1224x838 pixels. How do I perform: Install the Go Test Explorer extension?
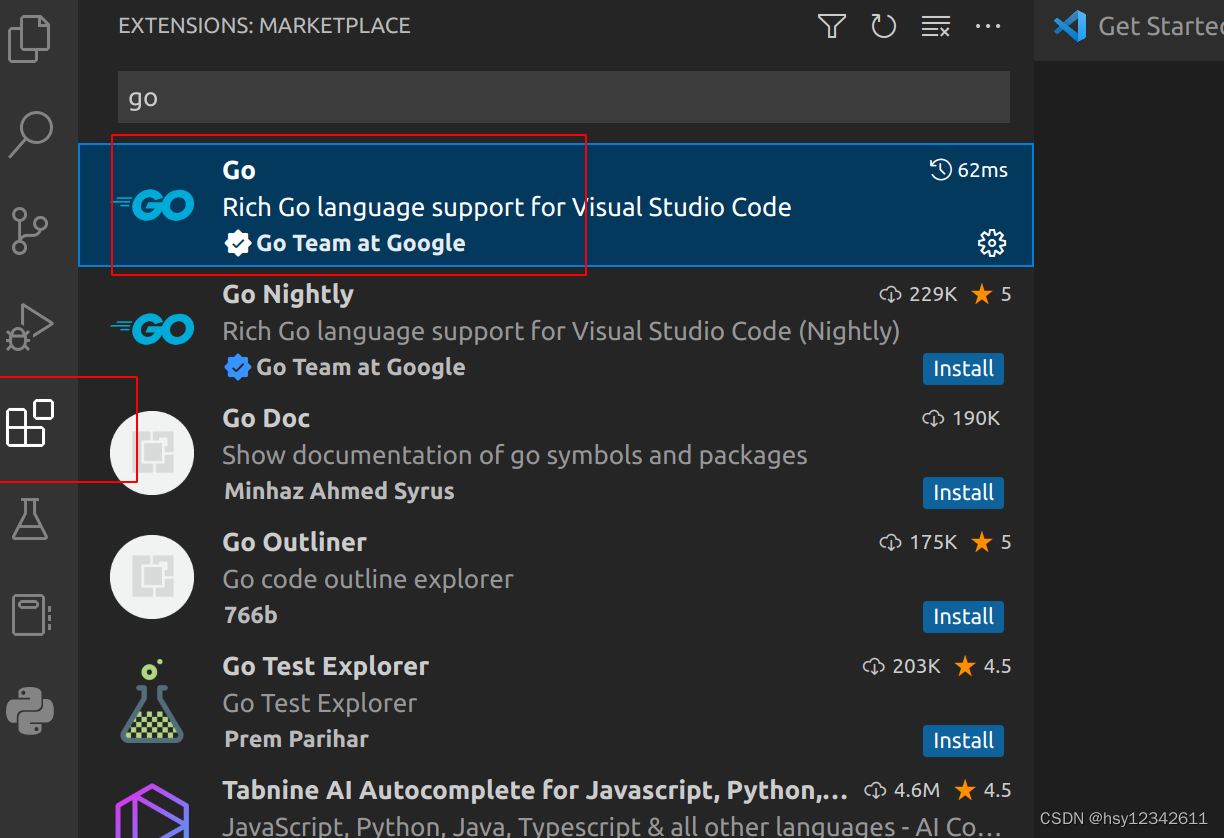[963, 741]
